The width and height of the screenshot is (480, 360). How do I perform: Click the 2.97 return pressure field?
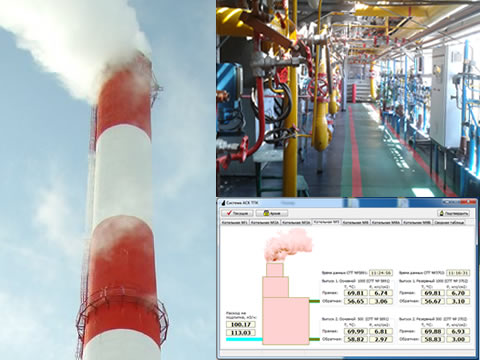point(381,339)
